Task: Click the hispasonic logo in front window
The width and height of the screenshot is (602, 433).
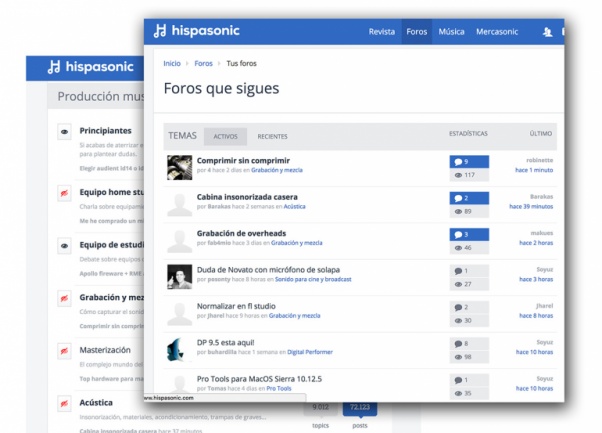Action: point(197,31)
